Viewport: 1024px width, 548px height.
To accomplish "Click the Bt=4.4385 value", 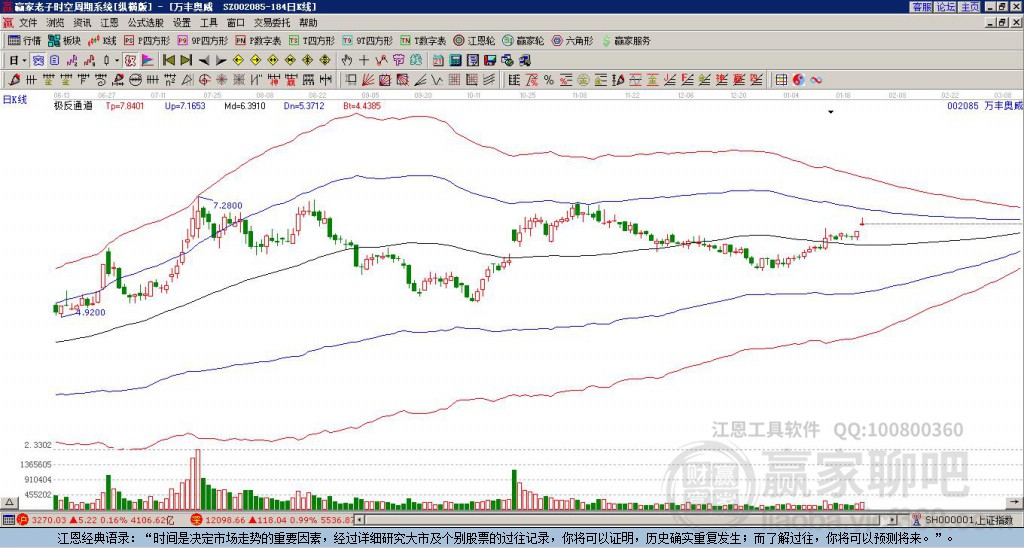I will pyautogui.click(x=362, y=105).
